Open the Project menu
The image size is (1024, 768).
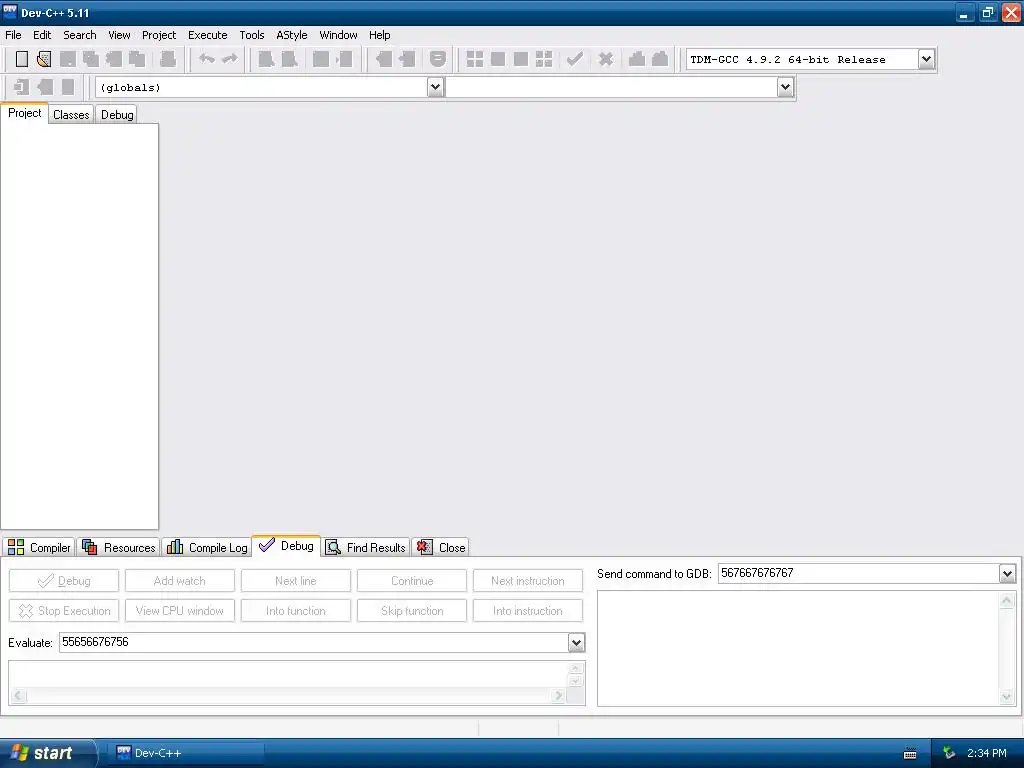coord(159,35)
